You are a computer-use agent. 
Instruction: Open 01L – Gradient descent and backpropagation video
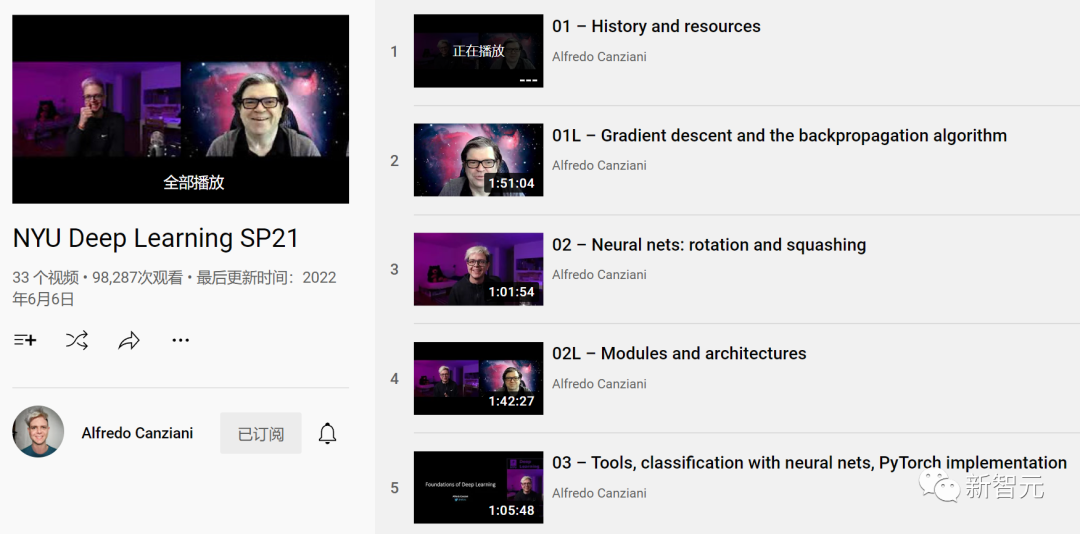pyautogui.click(x=779, y=136)
